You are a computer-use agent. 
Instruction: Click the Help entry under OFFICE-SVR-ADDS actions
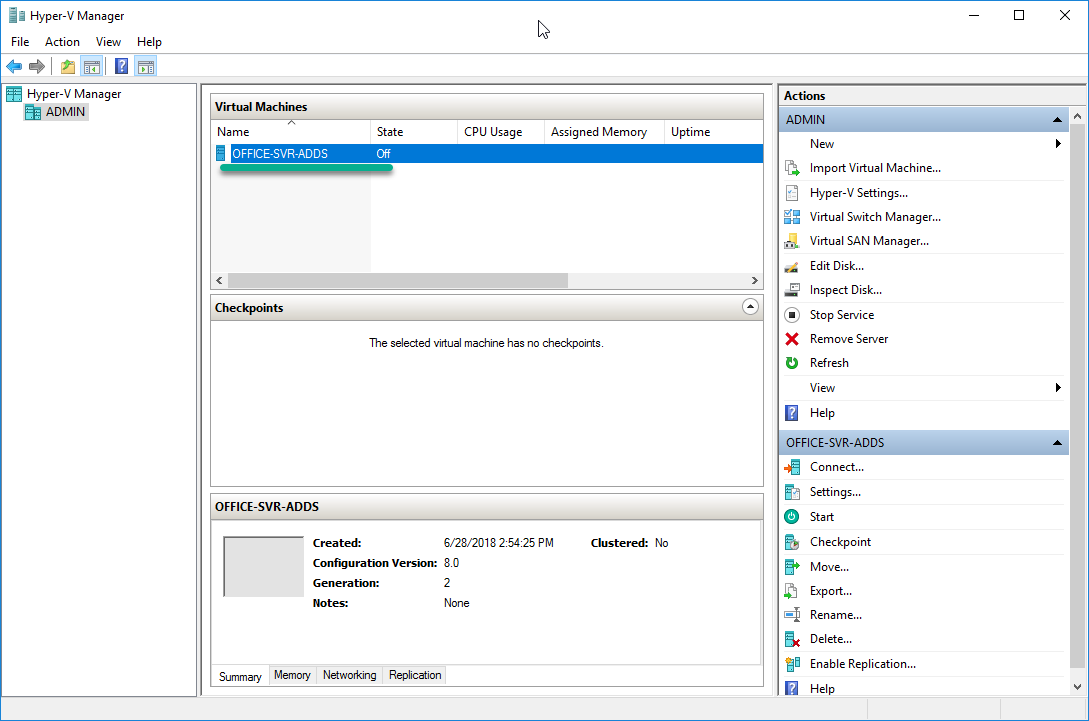tap(822, 688)
